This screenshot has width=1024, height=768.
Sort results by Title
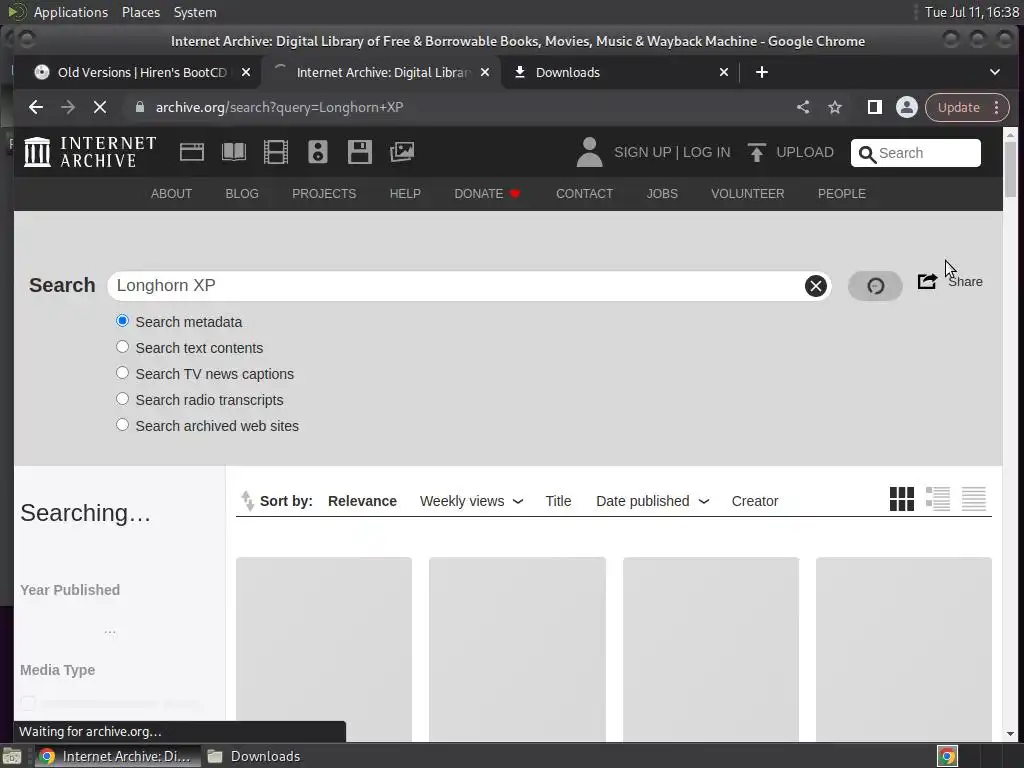pyautogui.click(x=558, y=501)
